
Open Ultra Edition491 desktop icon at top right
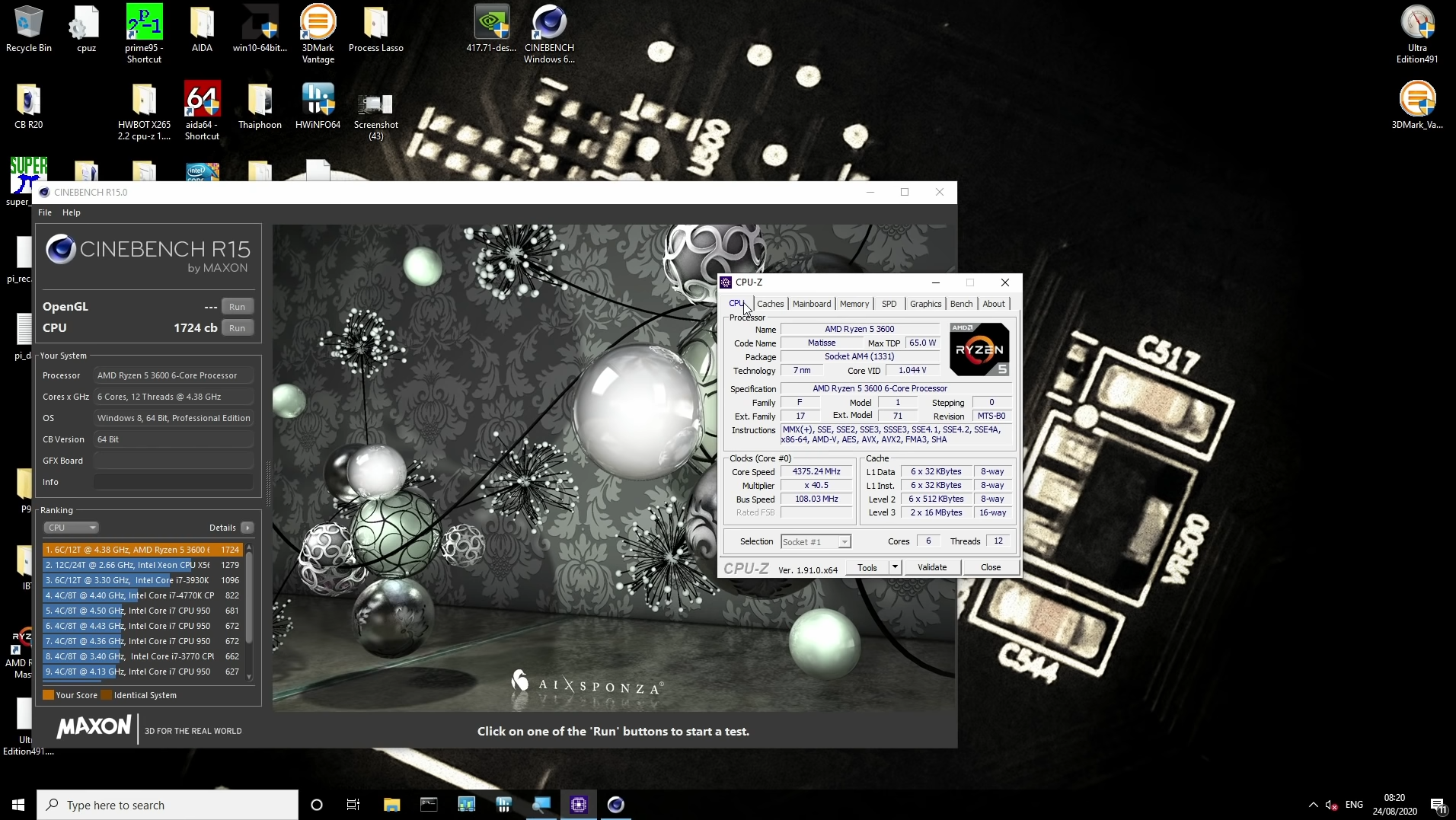coord(1417,34)
